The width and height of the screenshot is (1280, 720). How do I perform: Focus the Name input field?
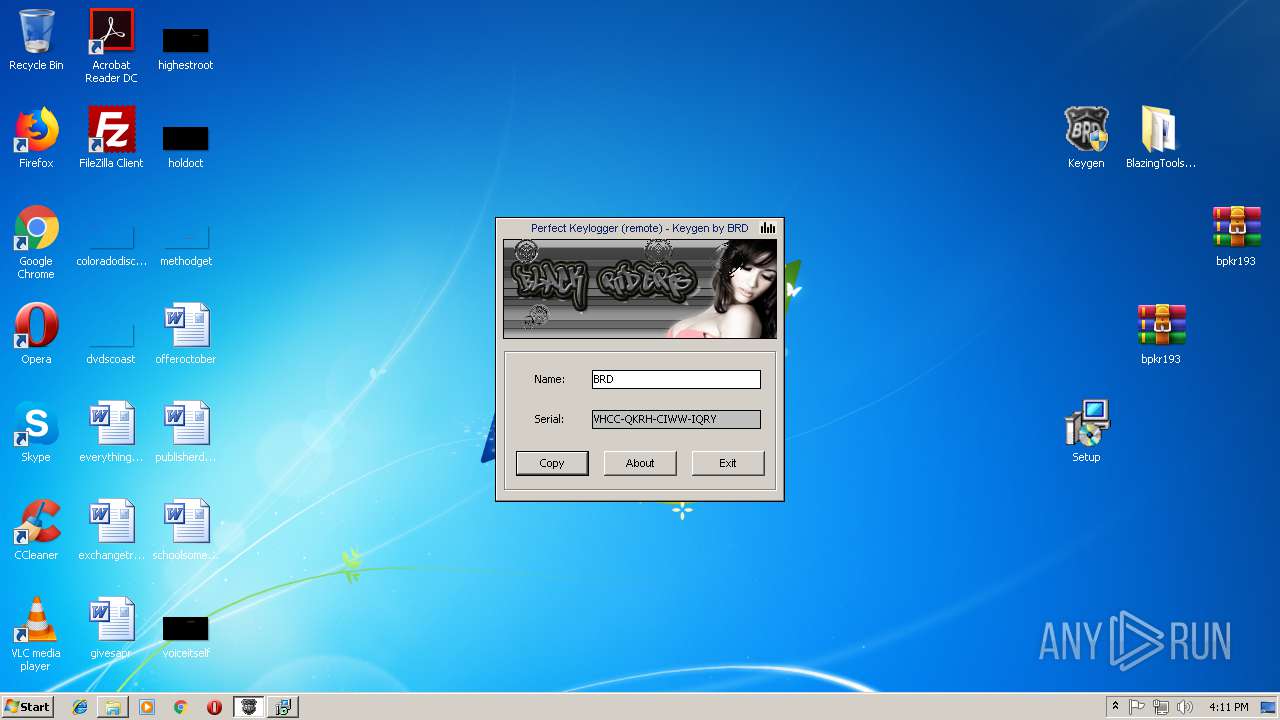point(676,379)
